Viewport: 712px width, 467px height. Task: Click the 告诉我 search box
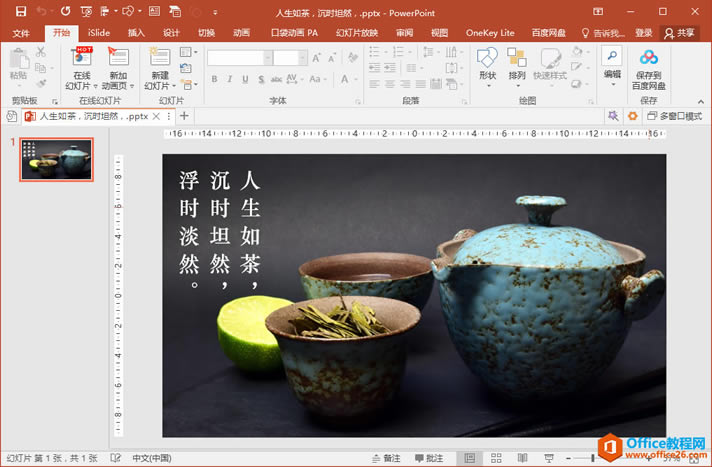click(x=603, y=33)
